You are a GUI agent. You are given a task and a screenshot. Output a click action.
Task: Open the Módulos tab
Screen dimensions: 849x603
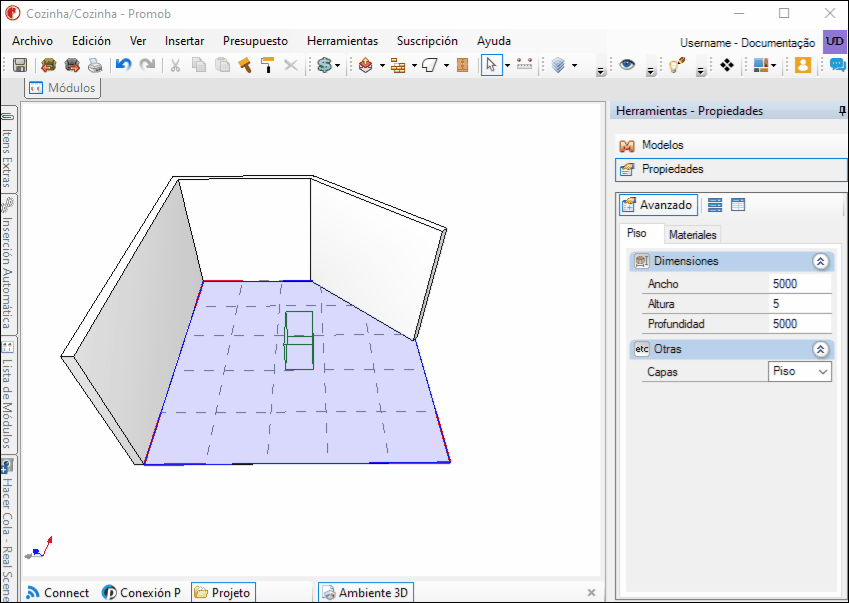(62, 88)
